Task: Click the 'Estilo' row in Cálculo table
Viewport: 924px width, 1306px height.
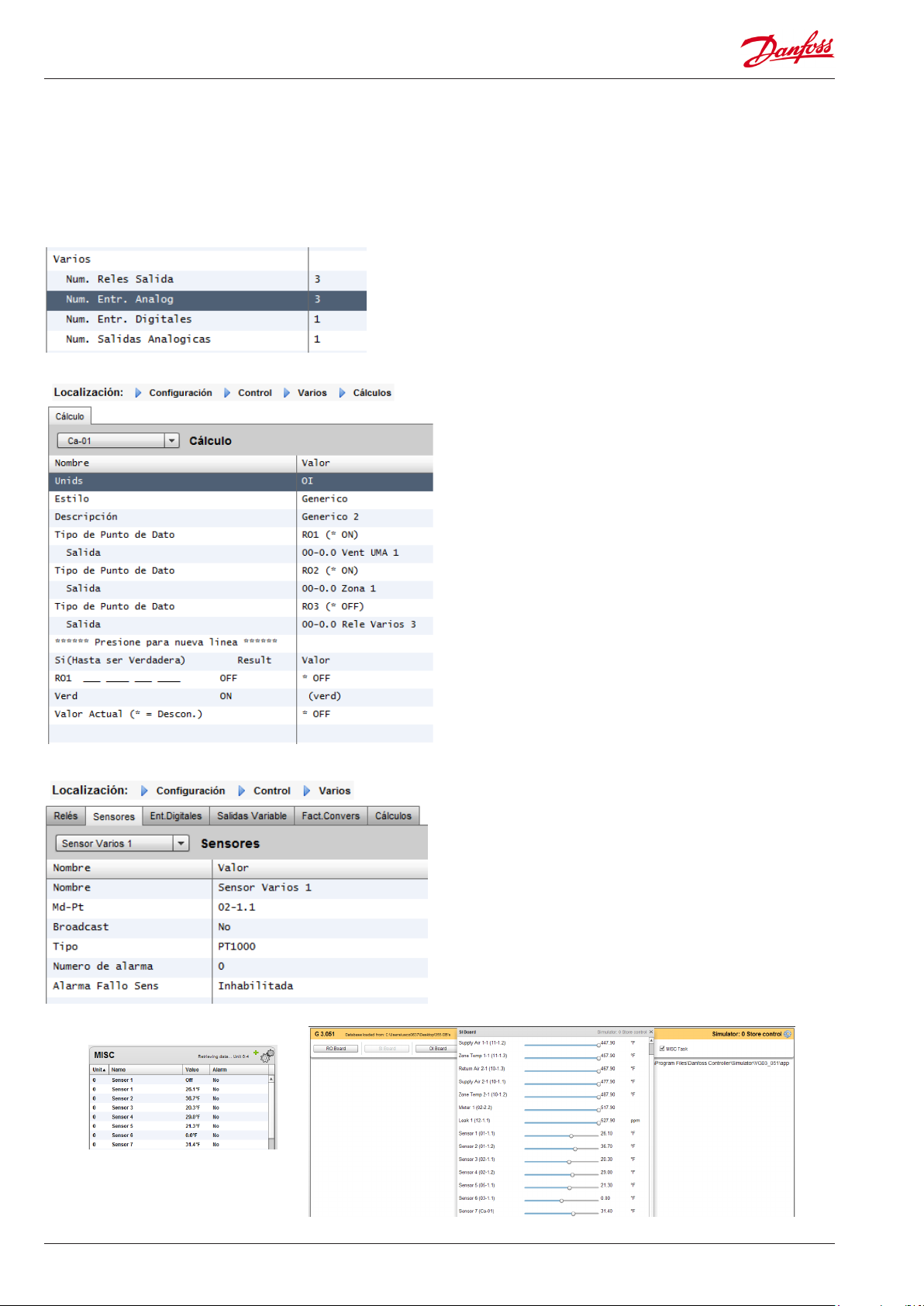Action: 240,499
